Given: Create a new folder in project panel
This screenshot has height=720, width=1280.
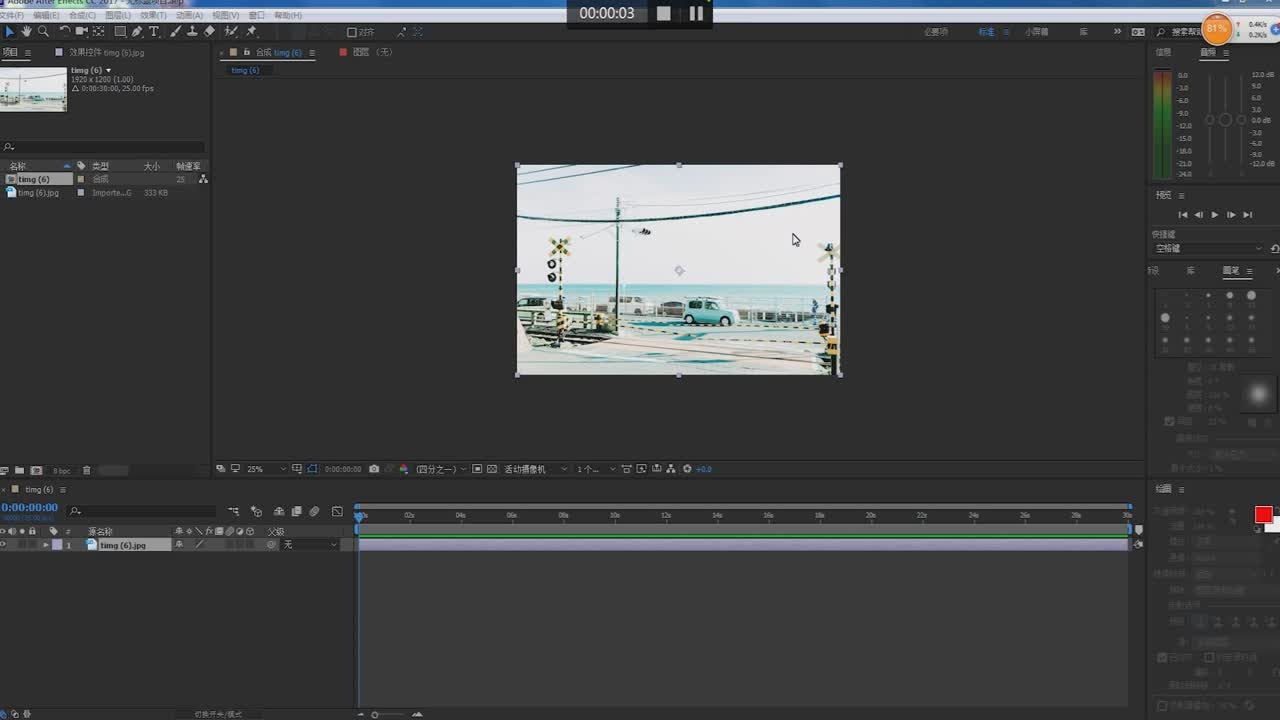Looking at the screenshot, I should 19,470.
